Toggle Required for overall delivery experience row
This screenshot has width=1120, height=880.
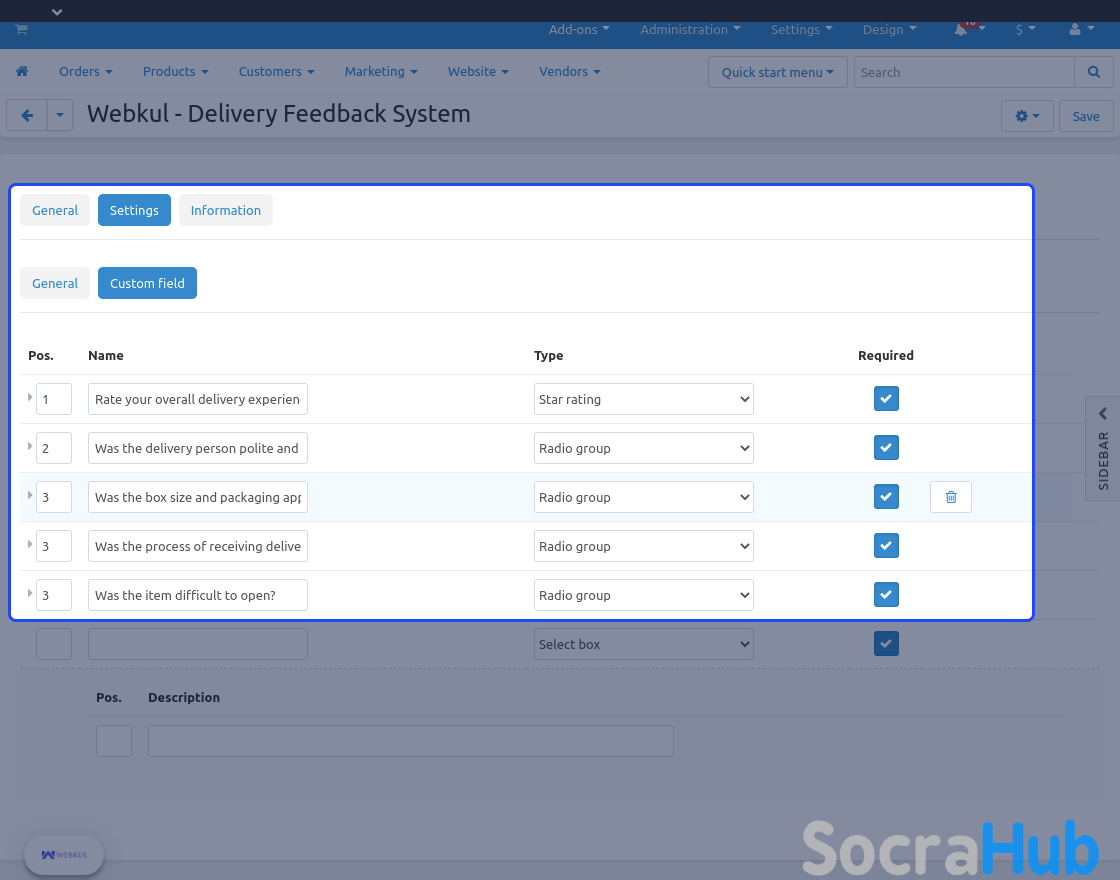(886, 399)
